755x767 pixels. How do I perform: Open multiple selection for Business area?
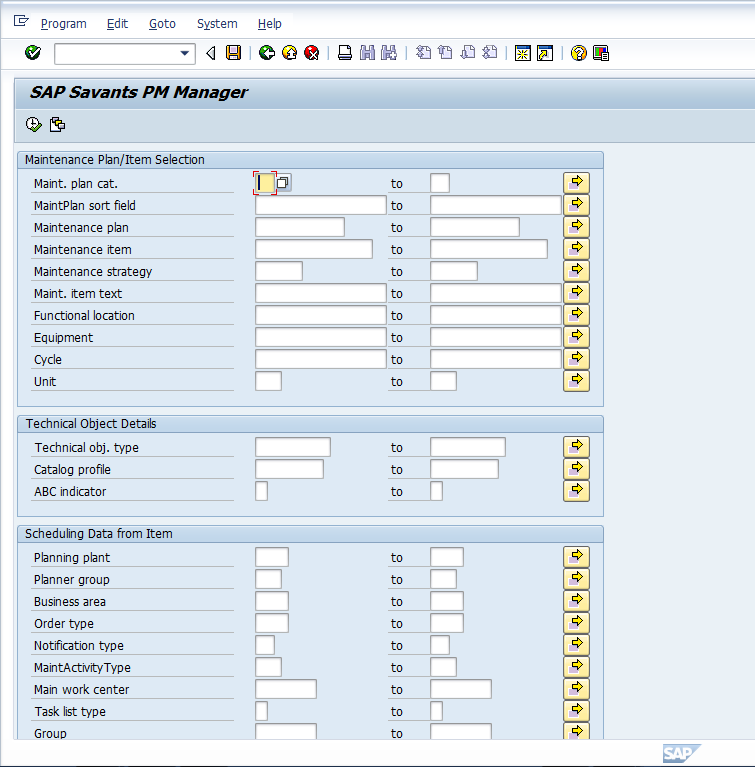tap(576, 601)
